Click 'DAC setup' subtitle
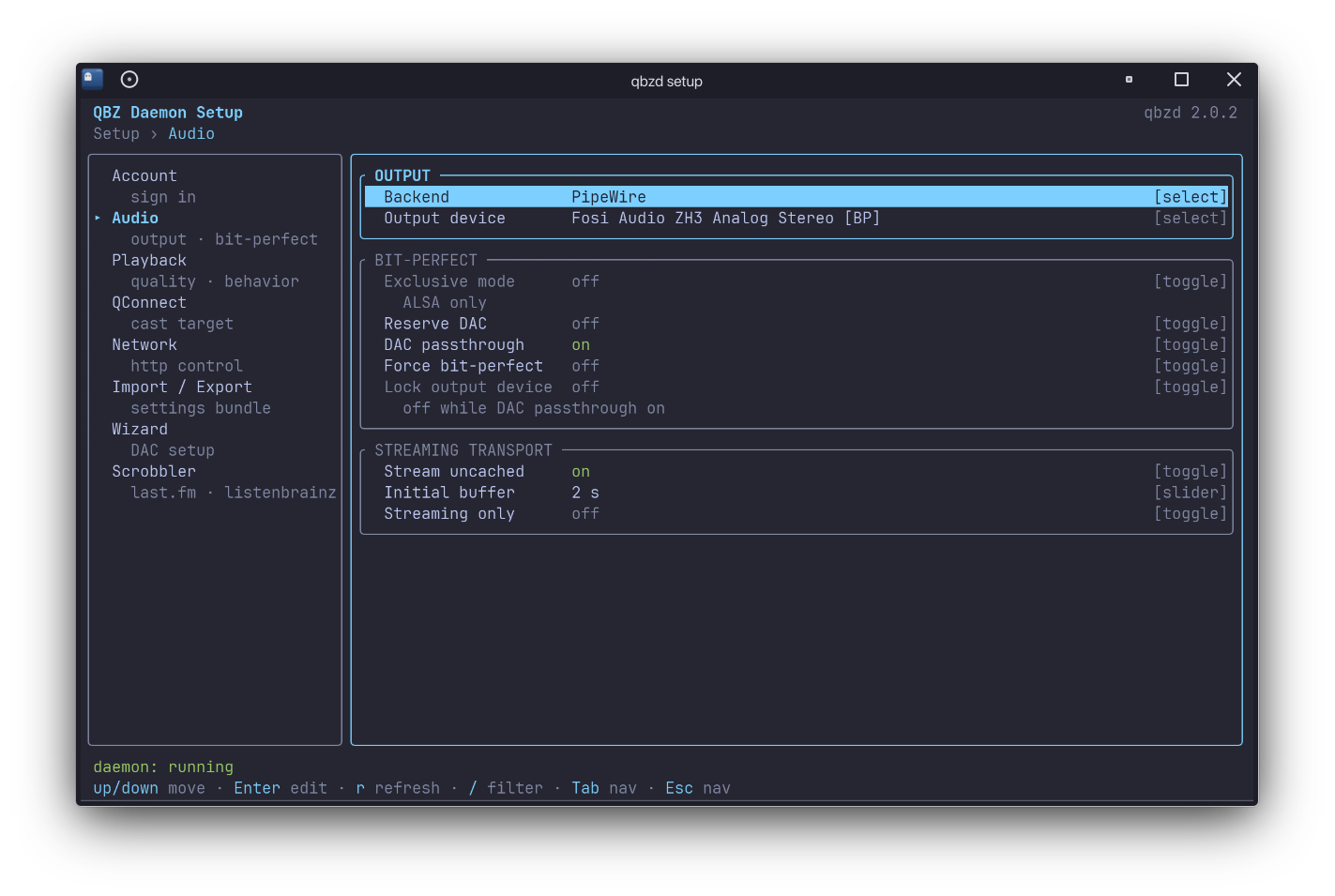The image size is (1335, 896). [173, 450]
